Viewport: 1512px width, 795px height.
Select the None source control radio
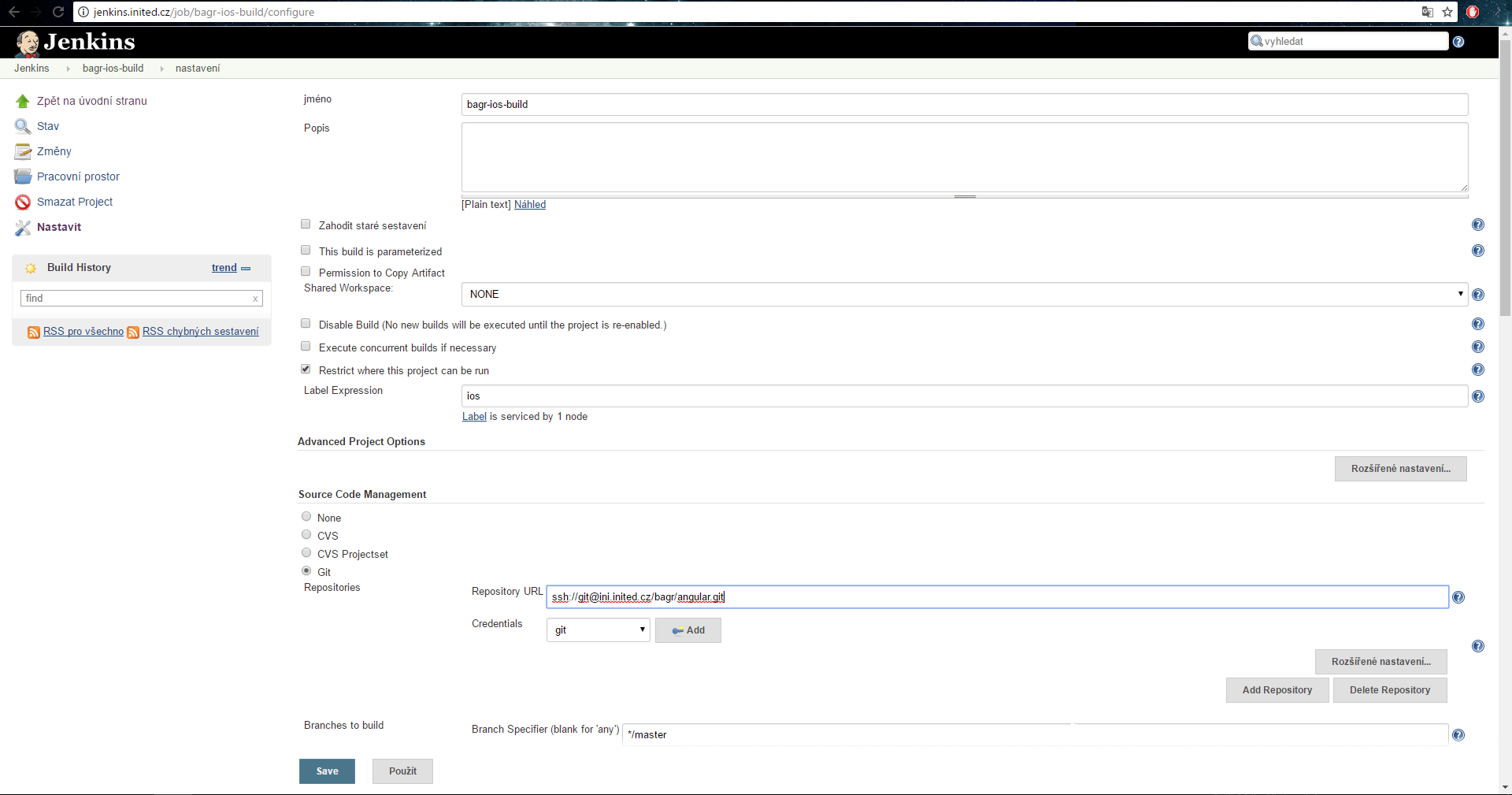[306, 517]
